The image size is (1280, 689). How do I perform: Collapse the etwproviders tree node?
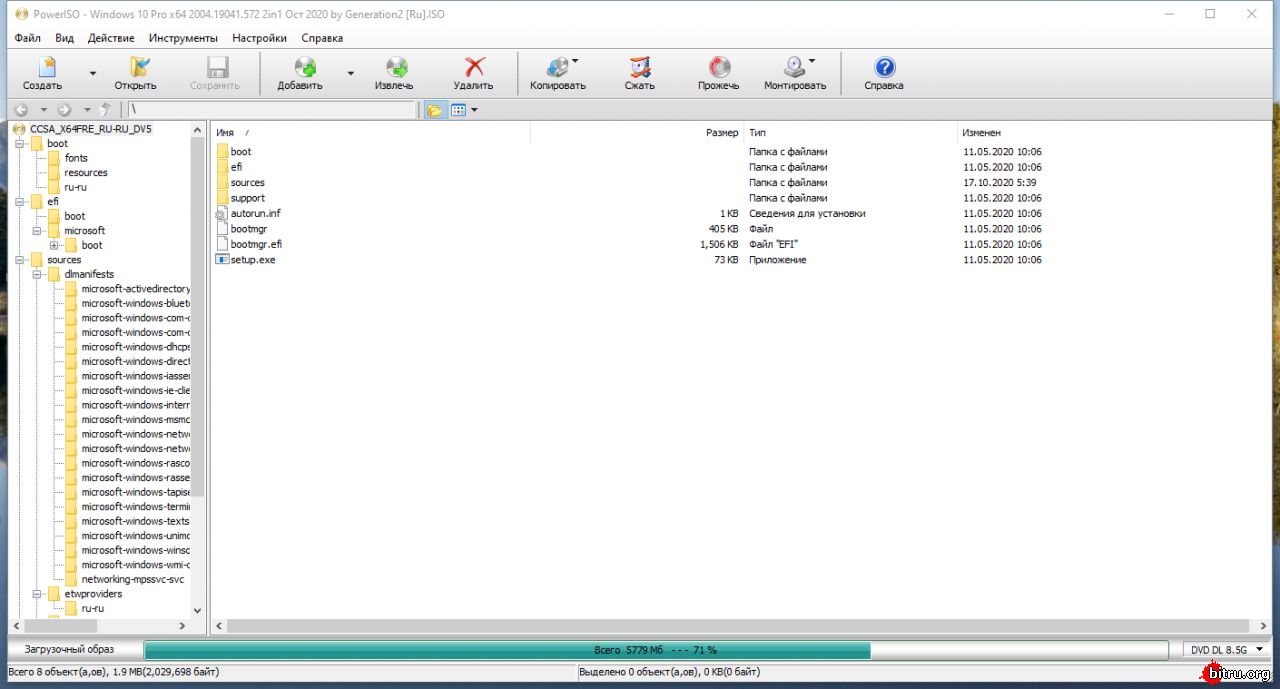click(37, 594)
